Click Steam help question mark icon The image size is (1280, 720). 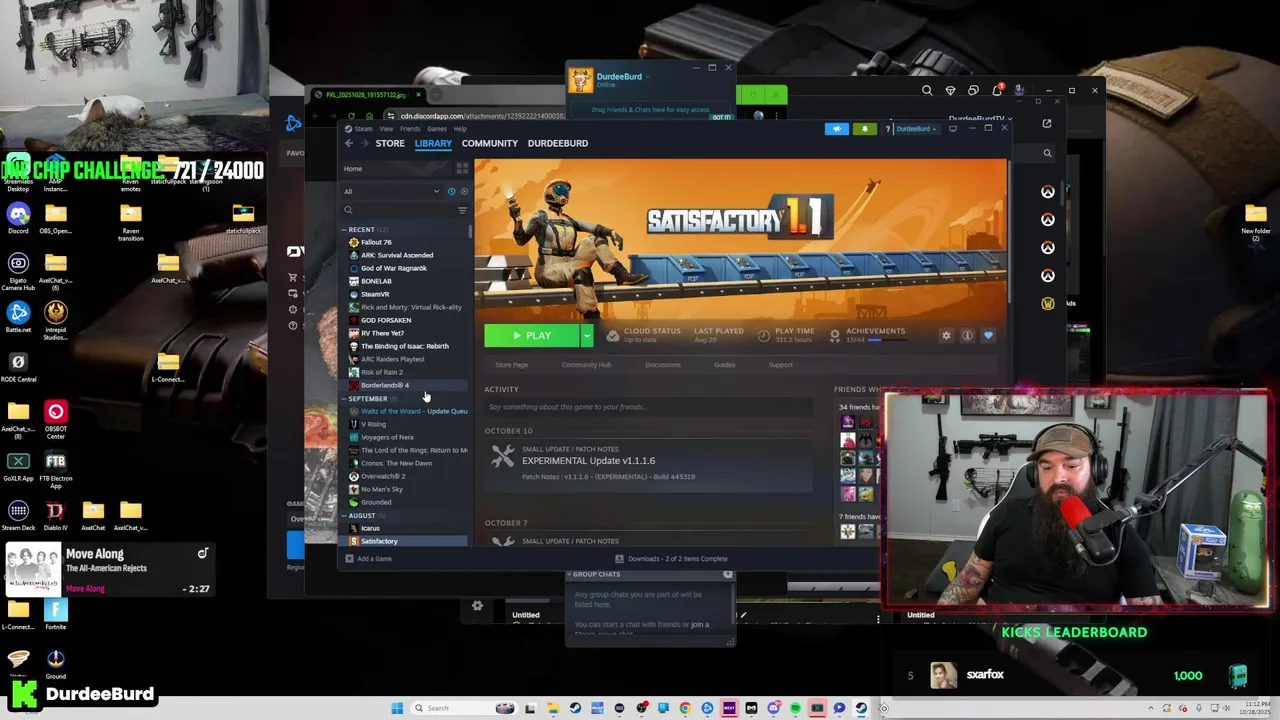point(888,129)
